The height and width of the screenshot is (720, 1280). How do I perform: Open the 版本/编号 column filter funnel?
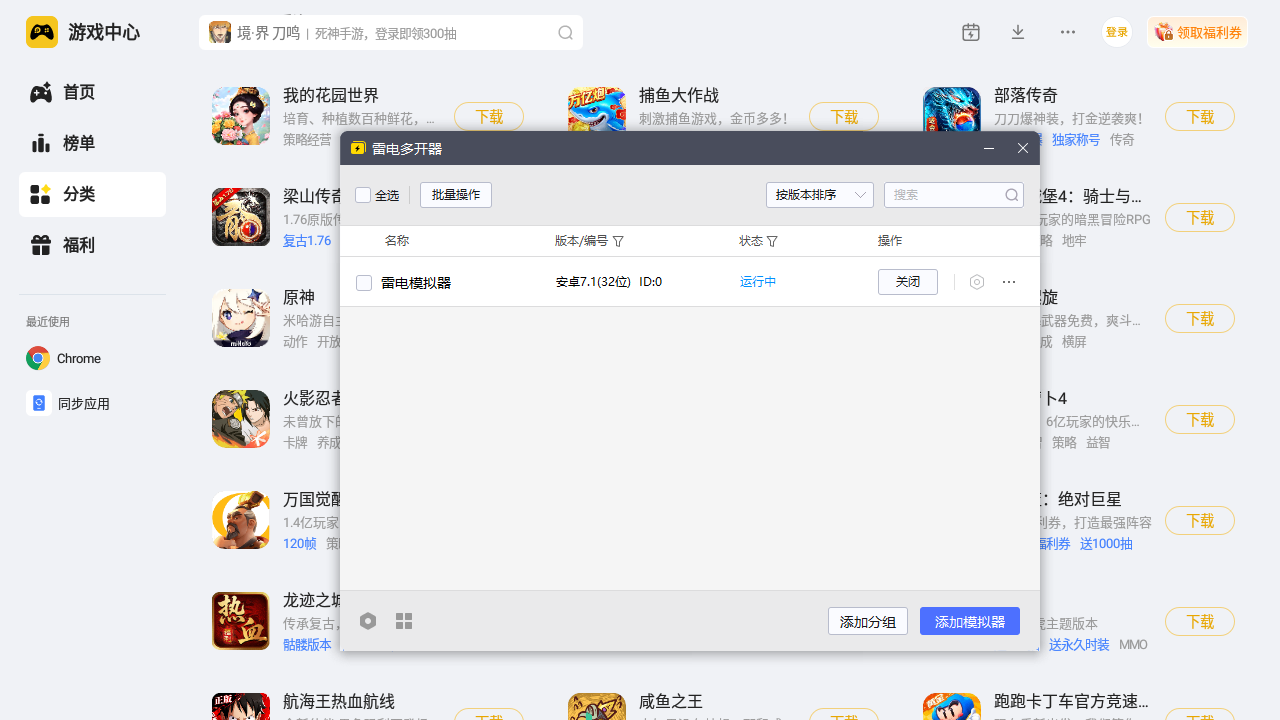[x=620, y=241]
